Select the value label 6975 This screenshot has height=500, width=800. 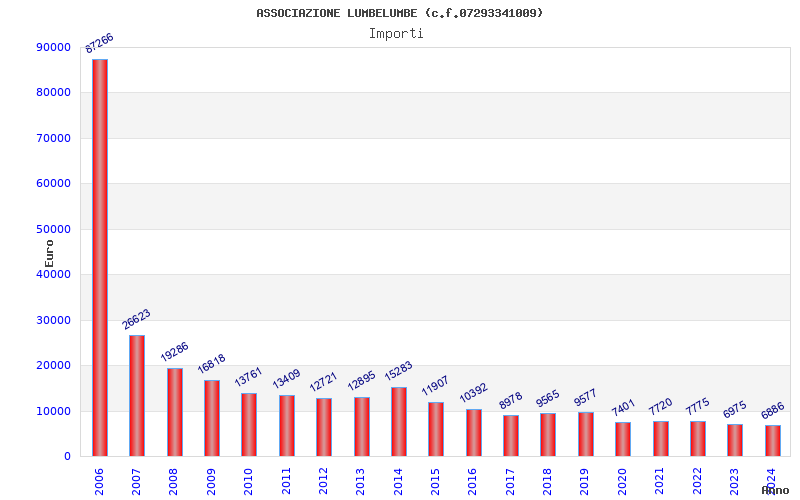click(735, 410)
